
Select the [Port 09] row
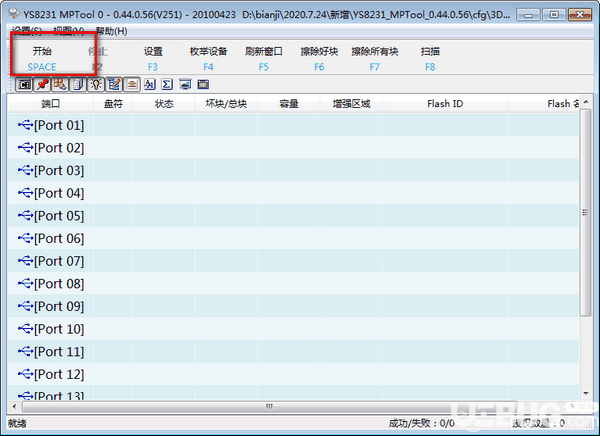pyautogui.click(x=293, y=306)
